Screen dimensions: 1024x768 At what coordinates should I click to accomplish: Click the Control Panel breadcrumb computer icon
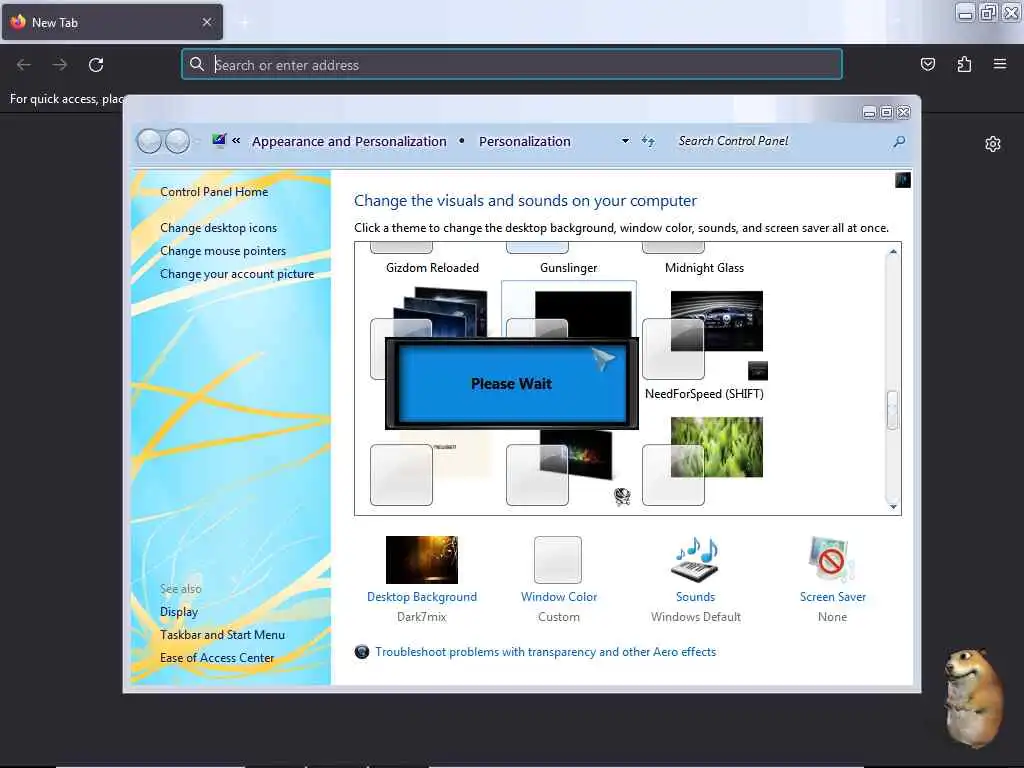[x=219, y=140]
